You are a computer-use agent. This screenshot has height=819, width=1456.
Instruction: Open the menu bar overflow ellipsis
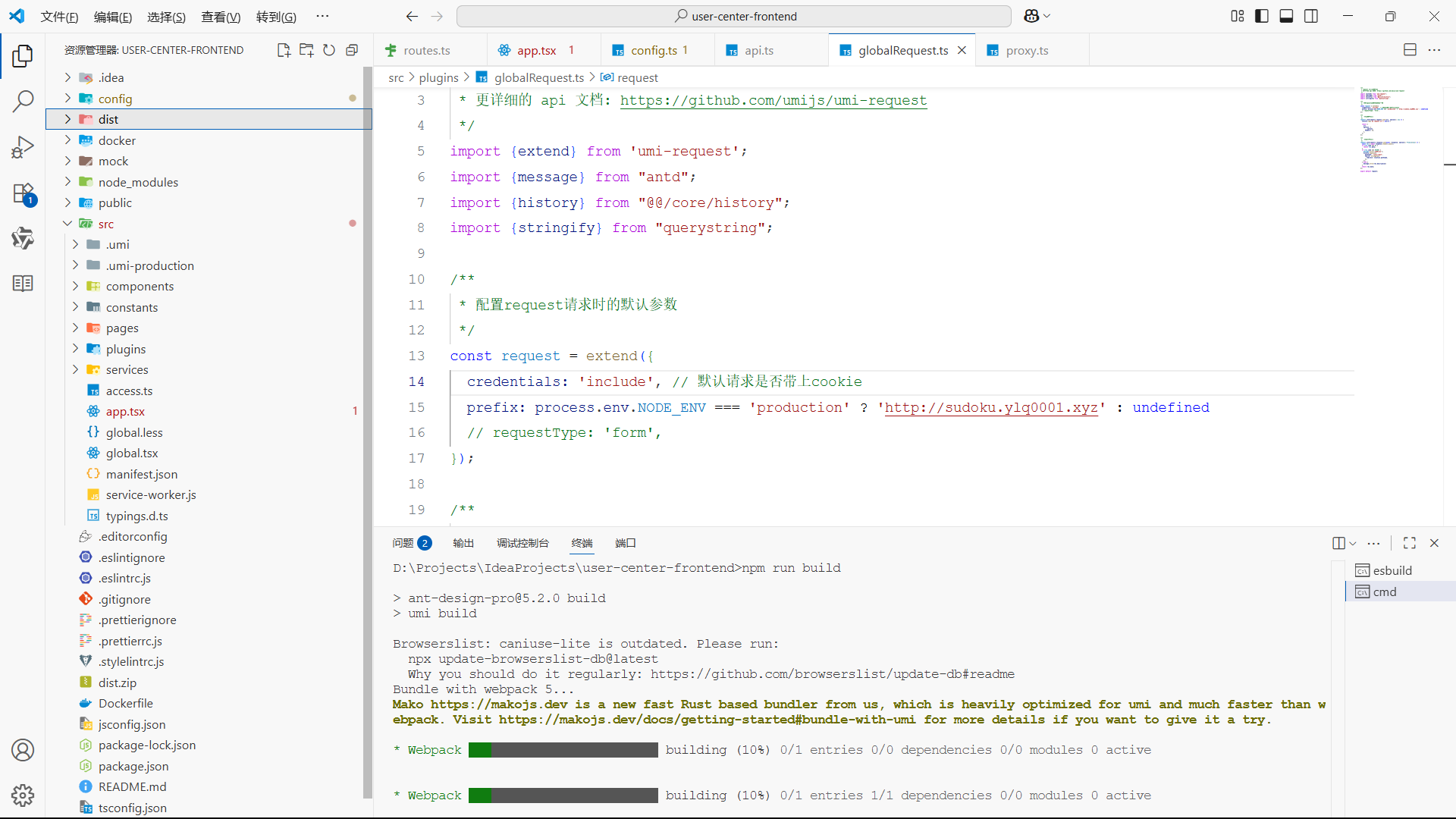(x=322, y=16)
